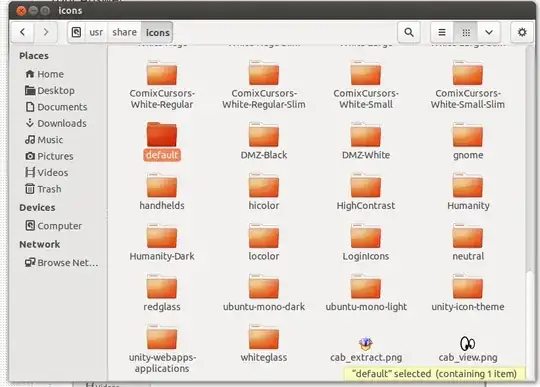The height and width of the screenshot is (387, 540).
Task: Select the LoginIcons folder
Action: tap(366, 242)
